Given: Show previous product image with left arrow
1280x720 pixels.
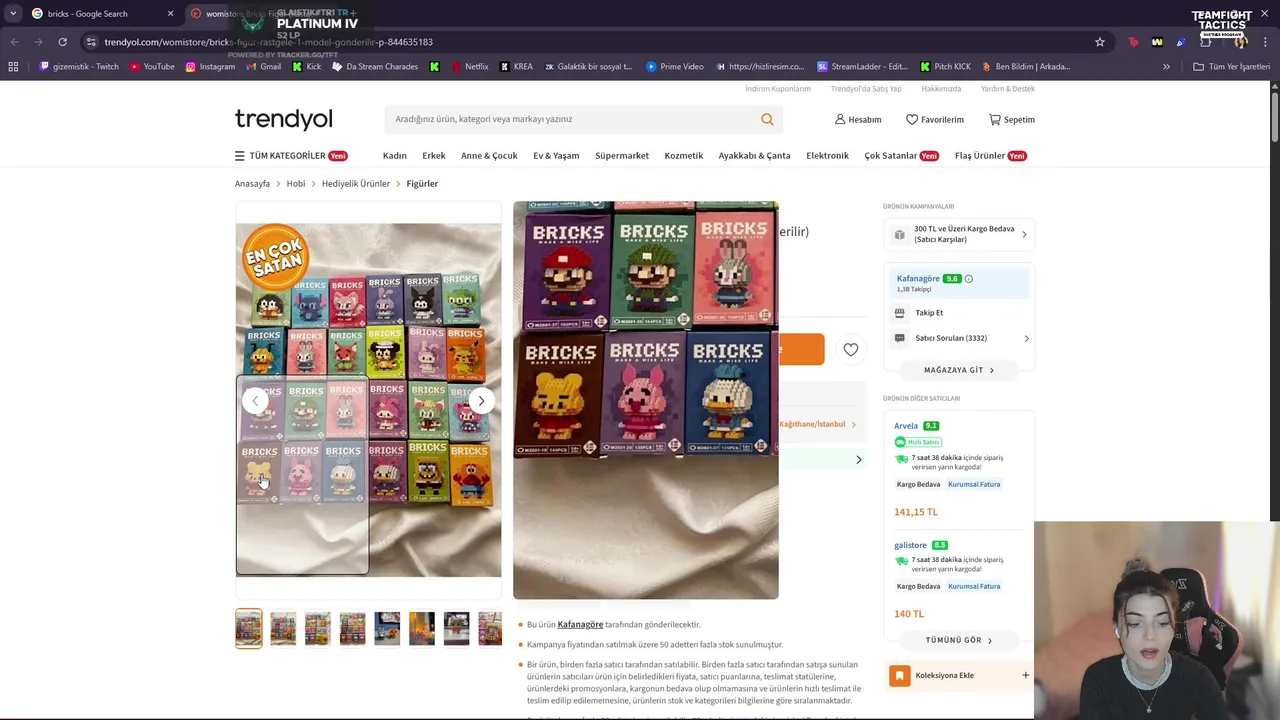Looking at the screenshot, I should [255, 400].
